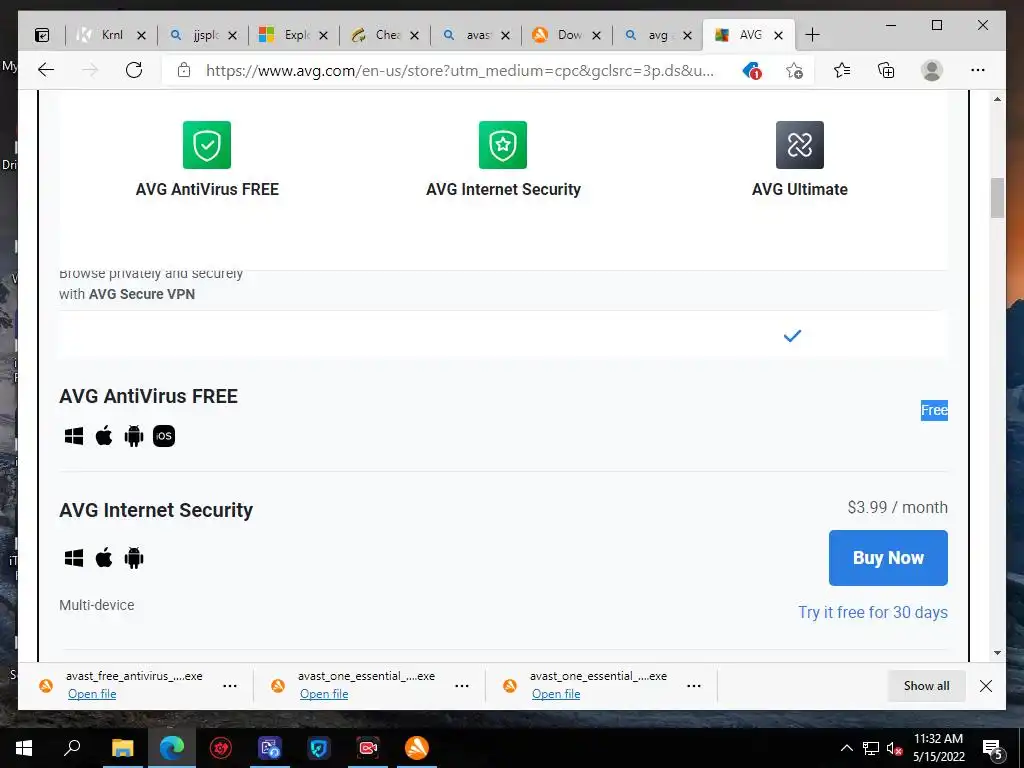
Task: Click the AVG AntiVirus FREE green shield icon
Action: (x=206, y=145)
